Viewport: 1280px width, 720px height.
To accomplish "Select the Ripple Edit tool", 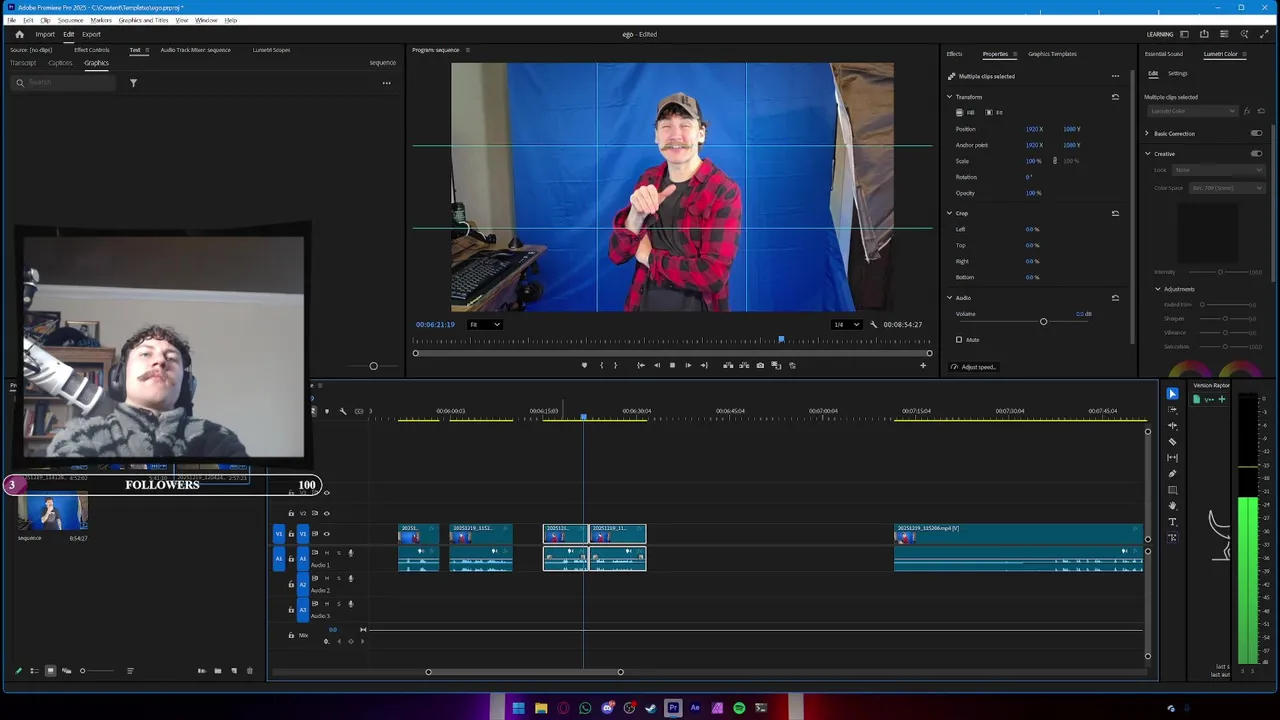I will (1172, 426).
